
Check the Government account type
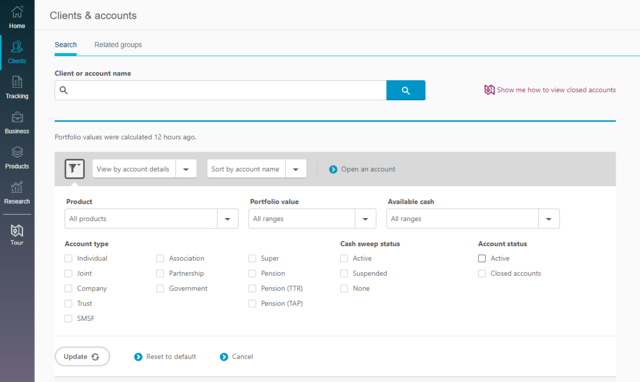pos(160,289)
